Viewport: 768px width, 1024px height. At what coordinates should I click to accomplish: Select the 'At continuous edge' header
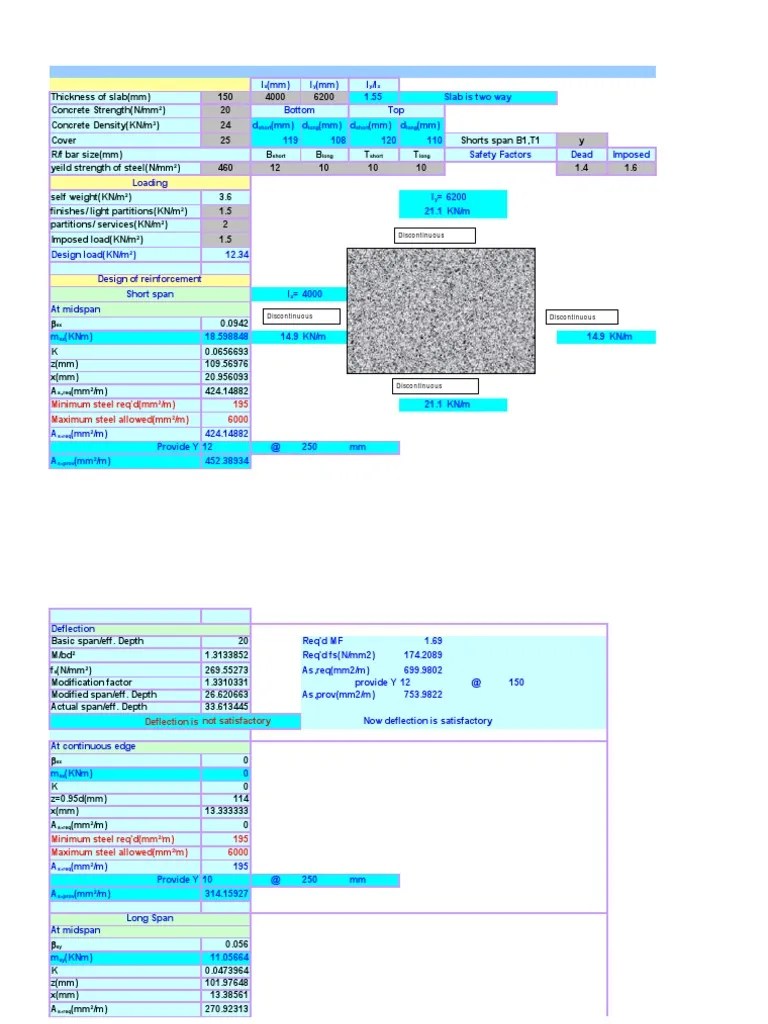(x=150, y=746)
